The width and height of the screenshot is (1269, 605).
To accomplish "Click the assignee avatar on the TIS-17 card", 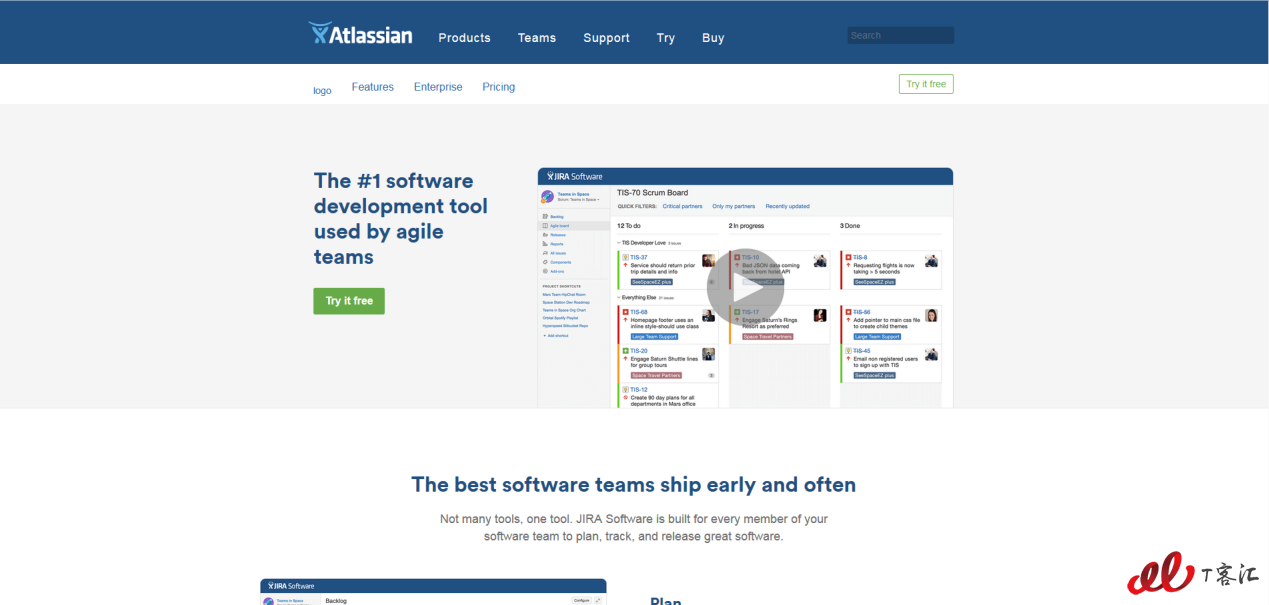I will (x=820, y=315).
